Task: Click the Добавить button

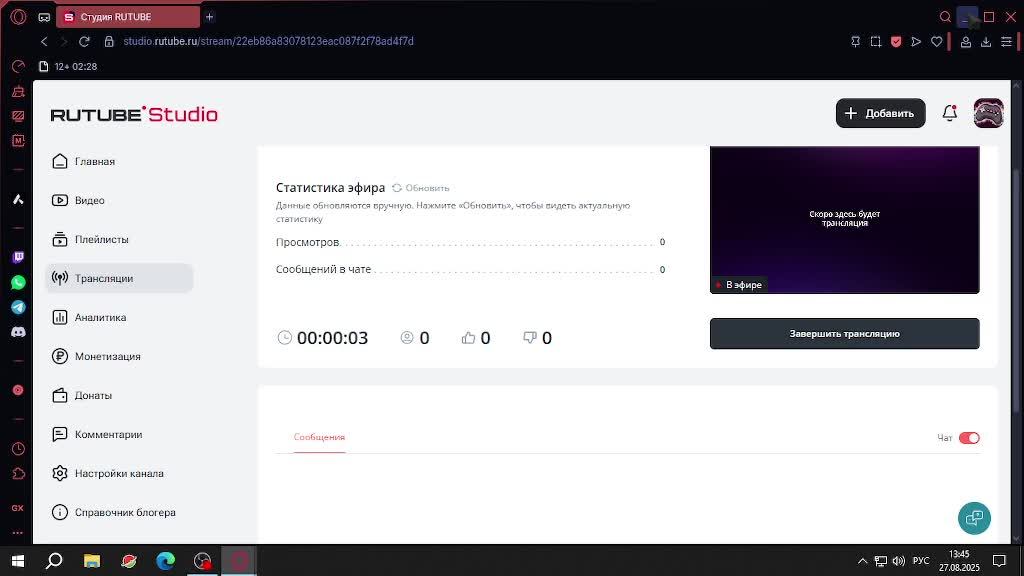Action: pos(880,113)
